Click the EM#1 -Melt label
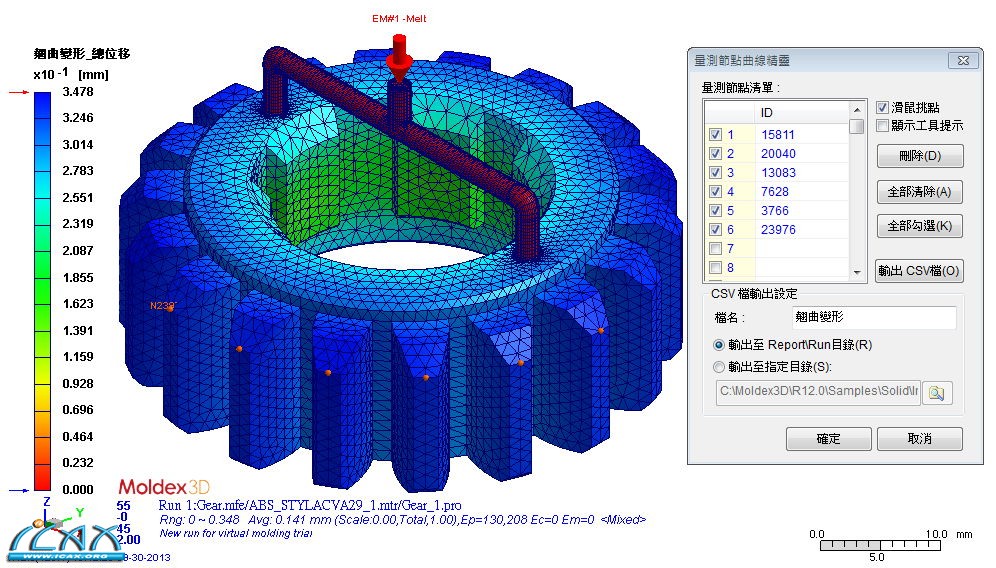Viewport: 996px width, 568px height. [399, 19]
